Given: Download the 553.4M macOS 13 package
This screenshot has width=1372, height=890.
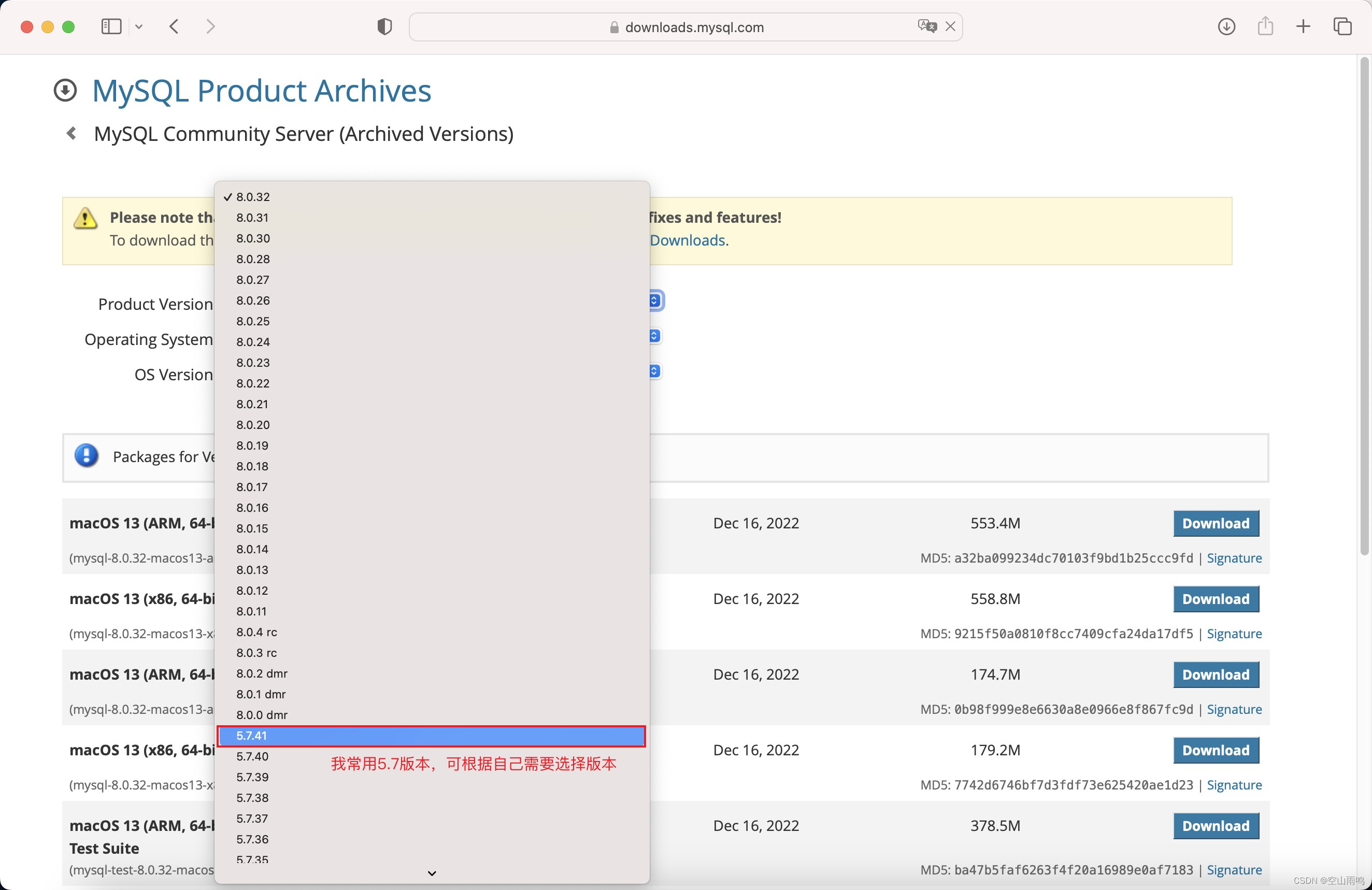Looking at the screenshot, I should (x=1216, y=524).
